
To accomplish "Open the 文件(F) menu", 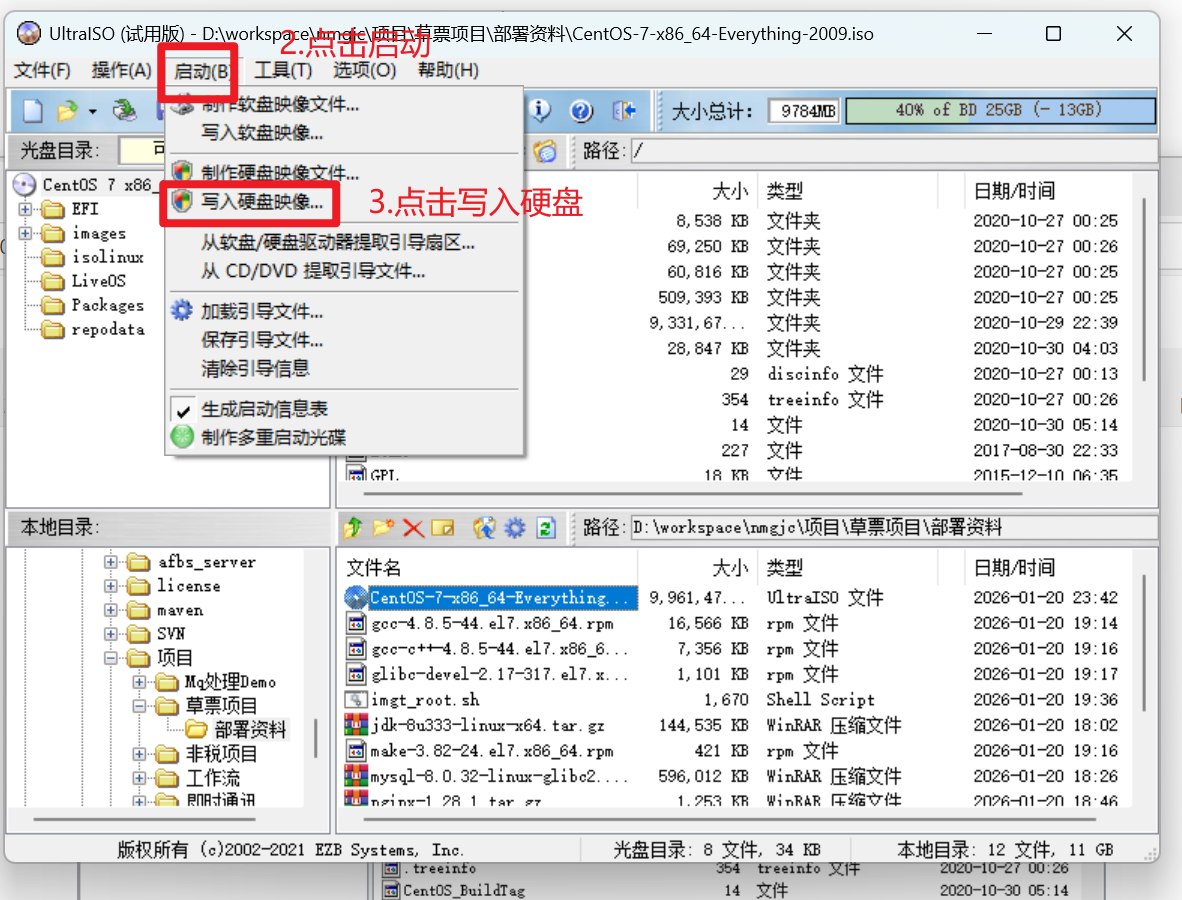I will click(x=42, y=70).
